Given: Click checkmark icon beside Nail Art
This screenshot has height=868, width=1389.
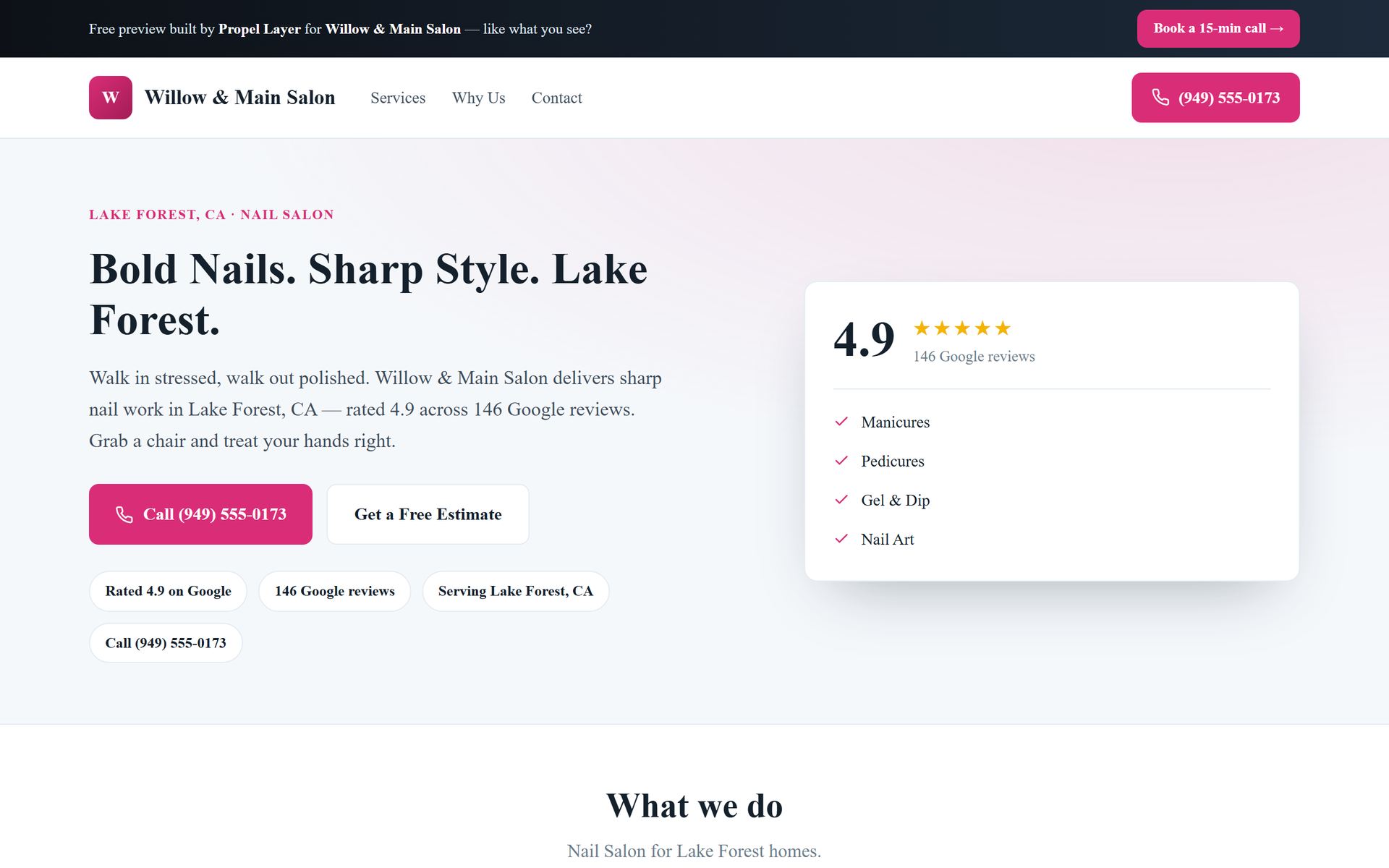Looking at the screenshot, I should click(841, 539).
